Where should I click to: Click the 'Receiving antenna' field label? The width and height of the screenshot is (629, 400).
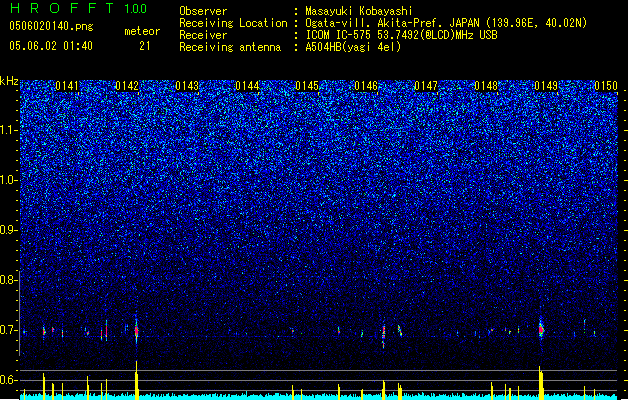230,47
